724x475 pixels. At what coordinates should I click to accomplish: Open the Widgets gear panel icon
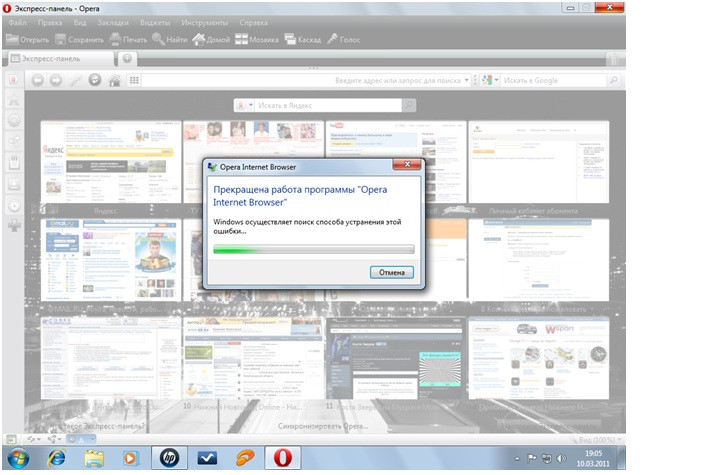[14, 121]
